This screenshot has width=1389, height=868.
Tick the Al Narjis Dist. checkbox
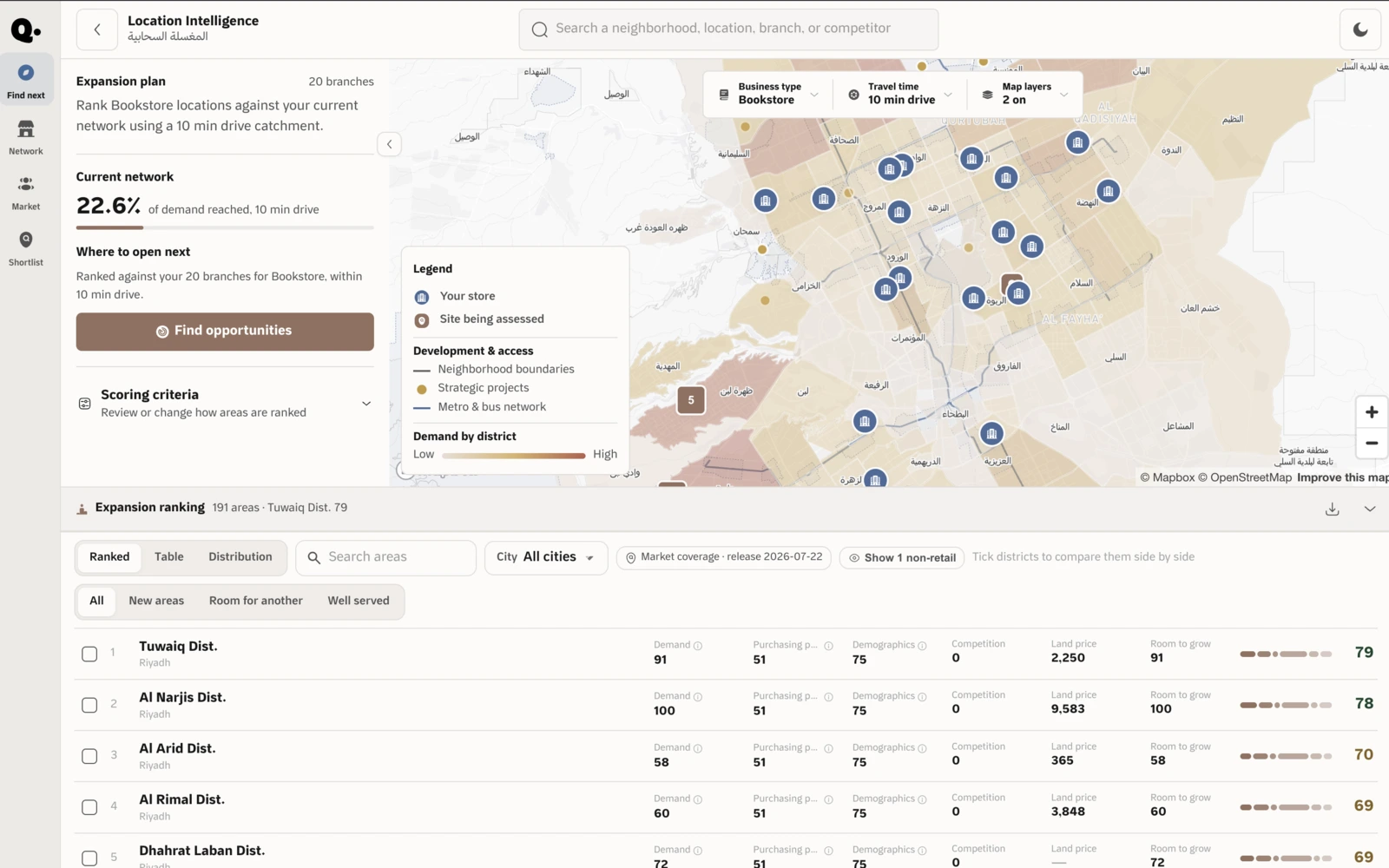point(89,705)
